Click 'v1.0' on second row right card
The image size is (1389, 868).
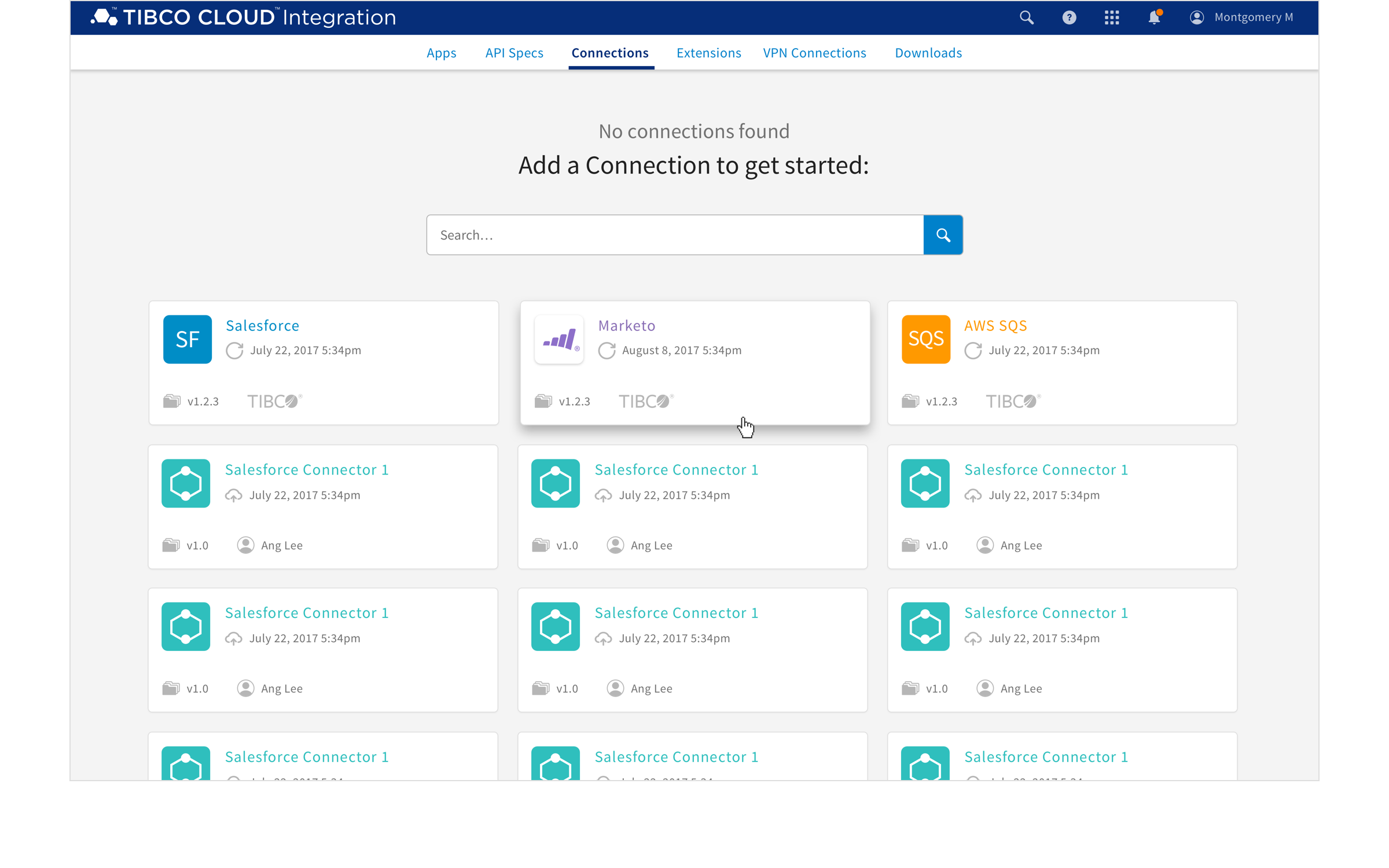click(937, 546)
